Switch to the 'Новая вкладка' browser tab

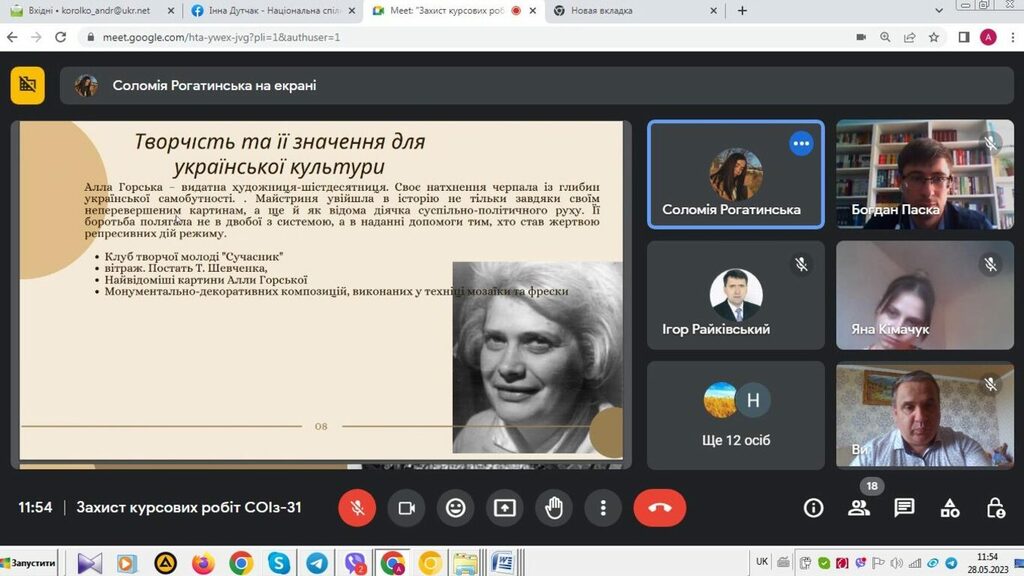tap(630, 11)
